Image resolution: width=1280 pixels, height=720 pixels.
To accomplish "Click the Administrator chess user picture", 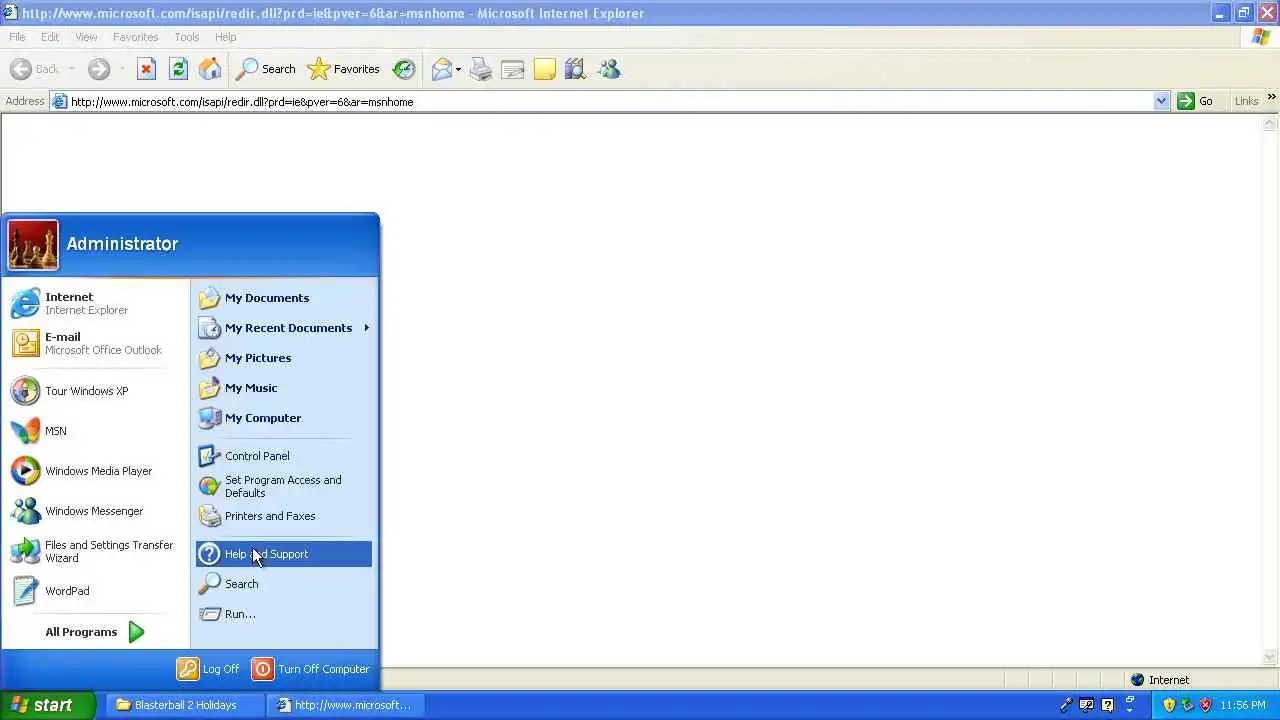I will (x=33, y=245).
